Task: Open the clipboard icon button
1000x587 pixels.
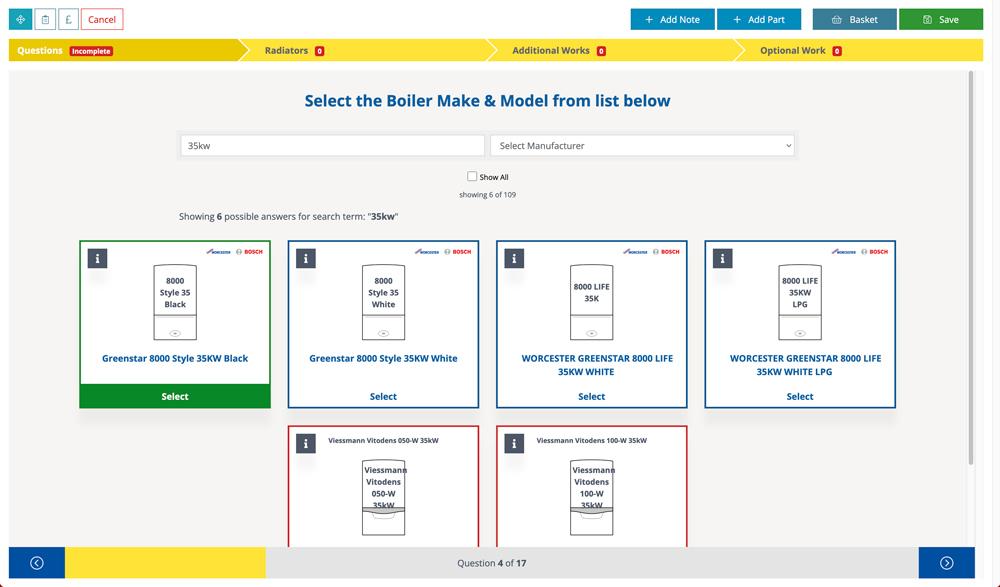Action: [45, 19]
